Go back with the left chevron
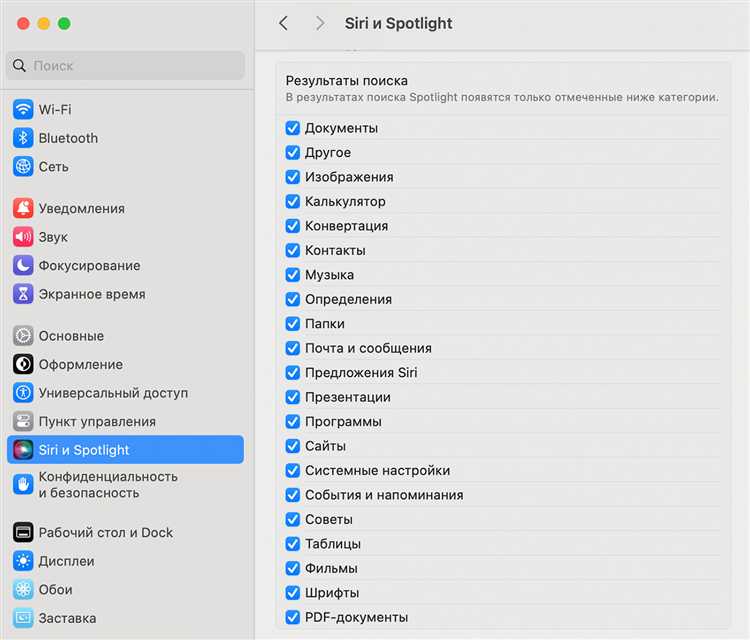This screenshot has height=640, width=750. tap(284, 23)
